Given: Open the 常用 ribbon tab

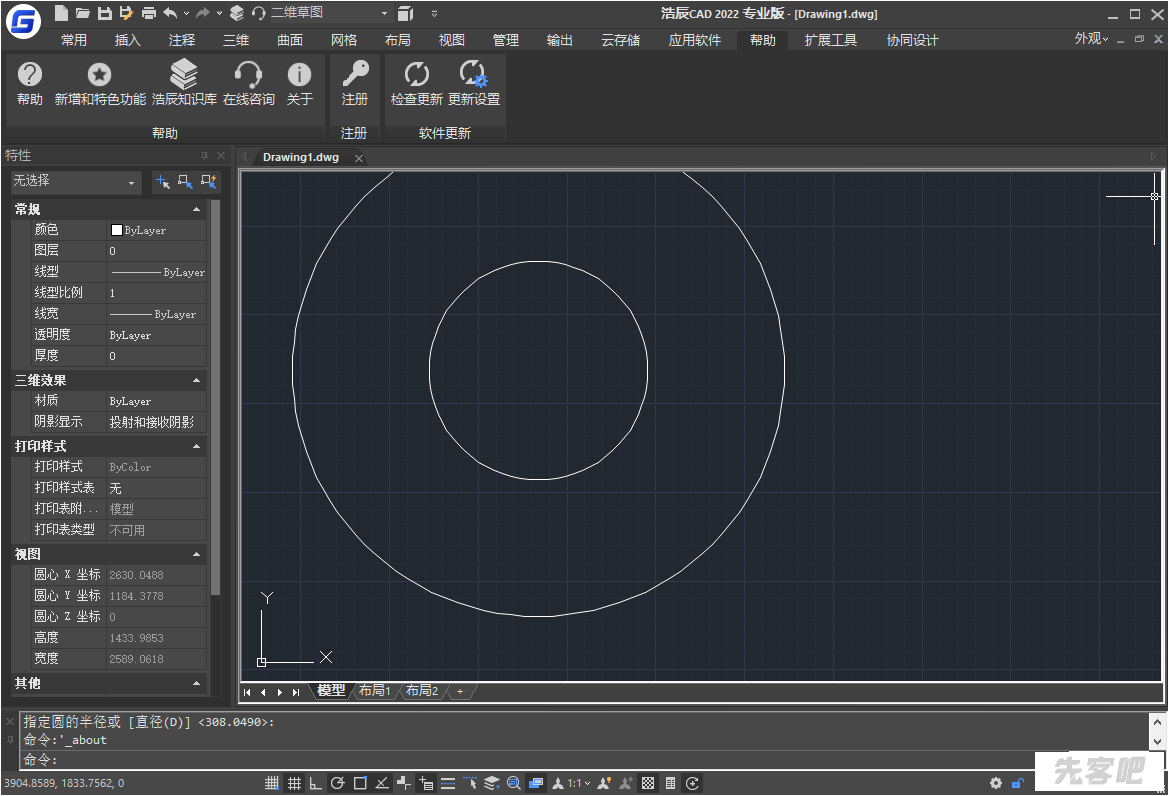Looking at the screenshot, I should pyautogui.click(x=74, y=40).
